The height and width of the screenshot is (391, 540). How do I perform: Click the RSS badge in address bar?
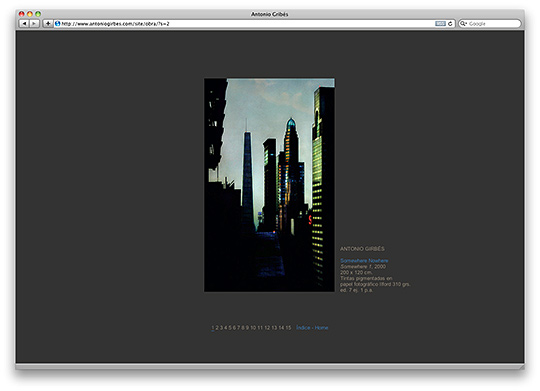click(x=440, y=23)
